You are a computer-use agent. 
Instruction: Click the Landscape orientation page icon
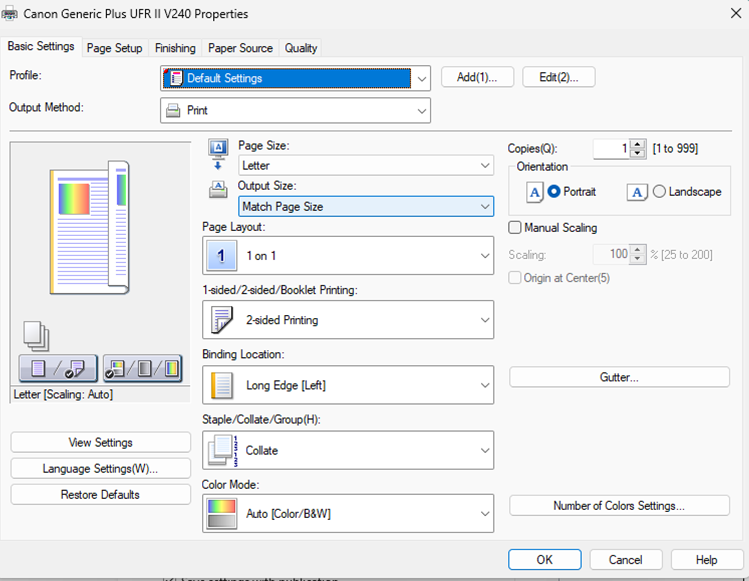point(637,192)
